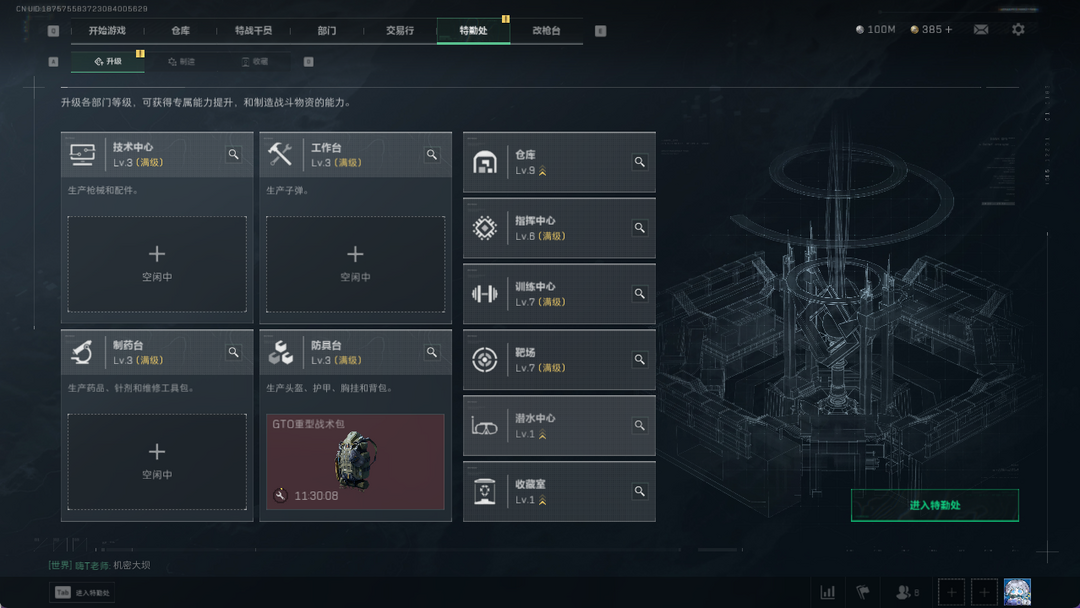This screenshot has width=1080, height=608.
Task: Open the mail envelope icon
Action: point(981,30)
